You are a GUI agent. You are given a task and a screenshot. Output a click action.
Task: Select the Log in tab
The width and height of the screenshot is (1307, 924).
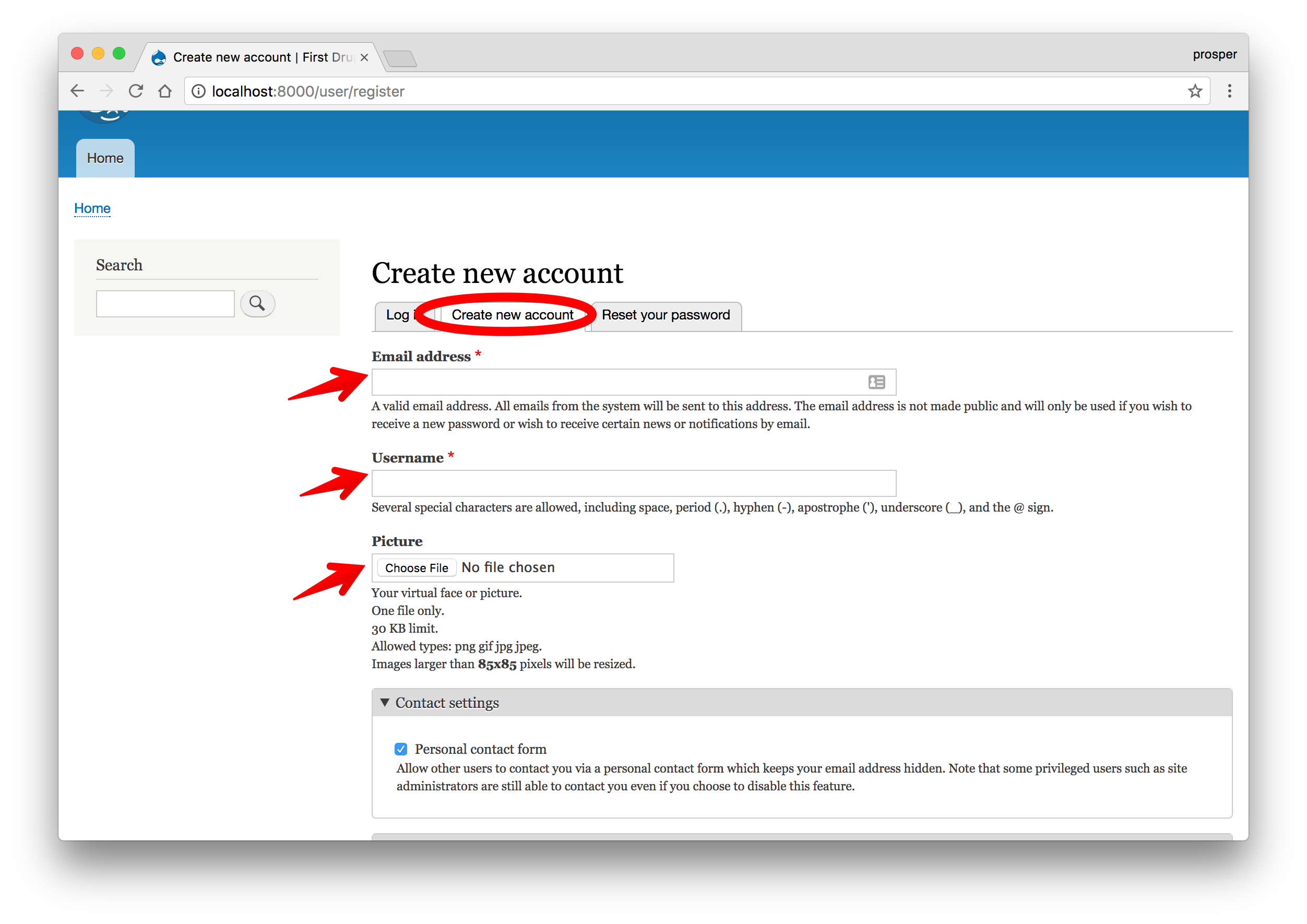click(x=400, y=314)
